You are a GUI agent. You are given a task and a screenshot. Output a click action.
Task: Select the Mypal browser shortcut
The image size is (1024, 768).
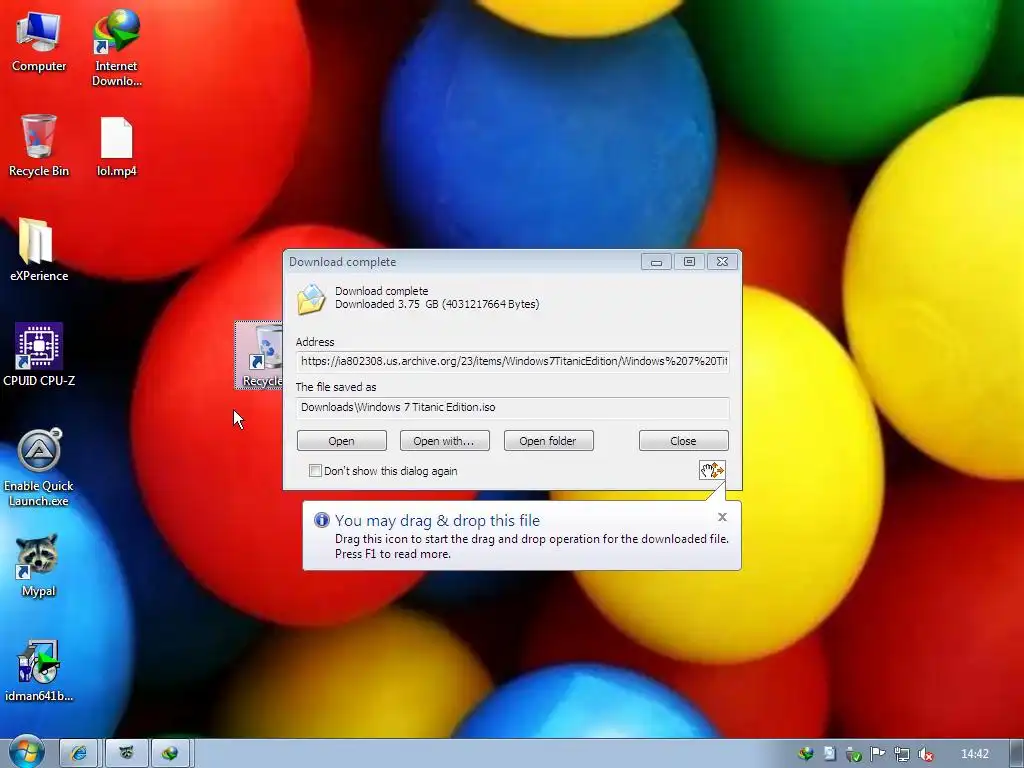click(x=39, y=566)
